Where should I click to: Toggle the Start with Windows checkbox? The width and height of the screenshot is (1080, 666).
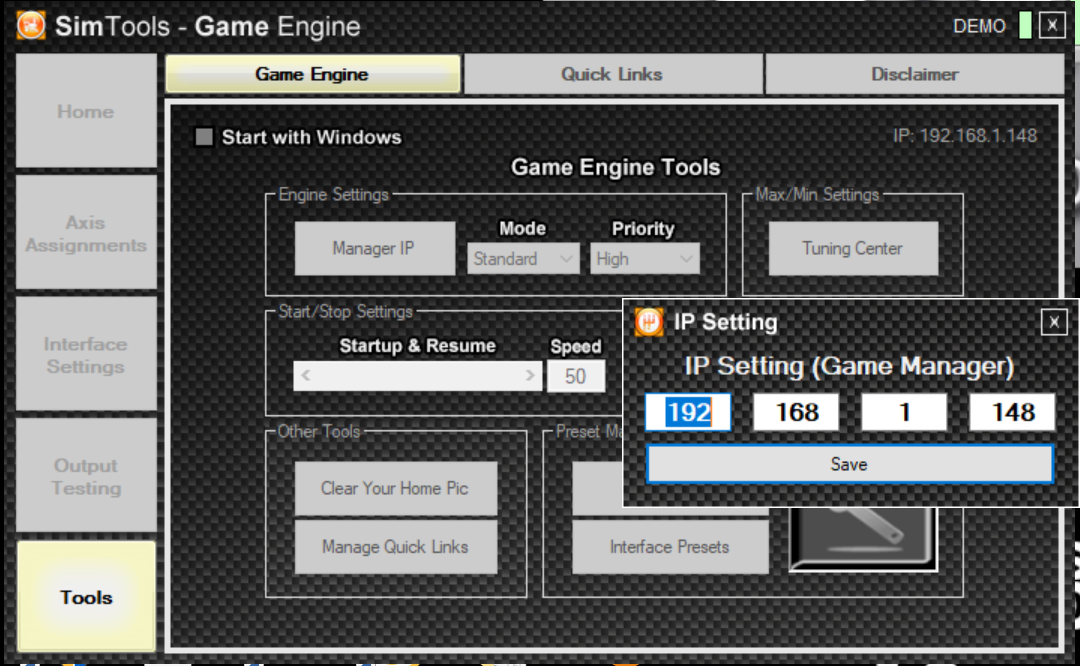coord(204,137)
